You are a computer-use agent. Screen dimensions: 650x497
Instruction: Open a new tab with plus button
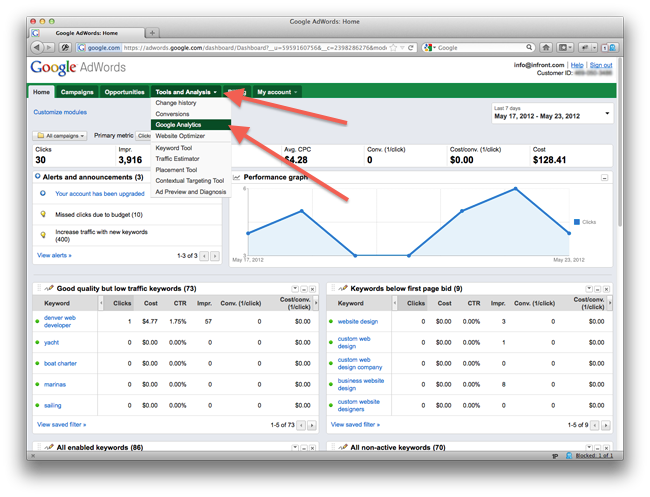pos(152,33)
